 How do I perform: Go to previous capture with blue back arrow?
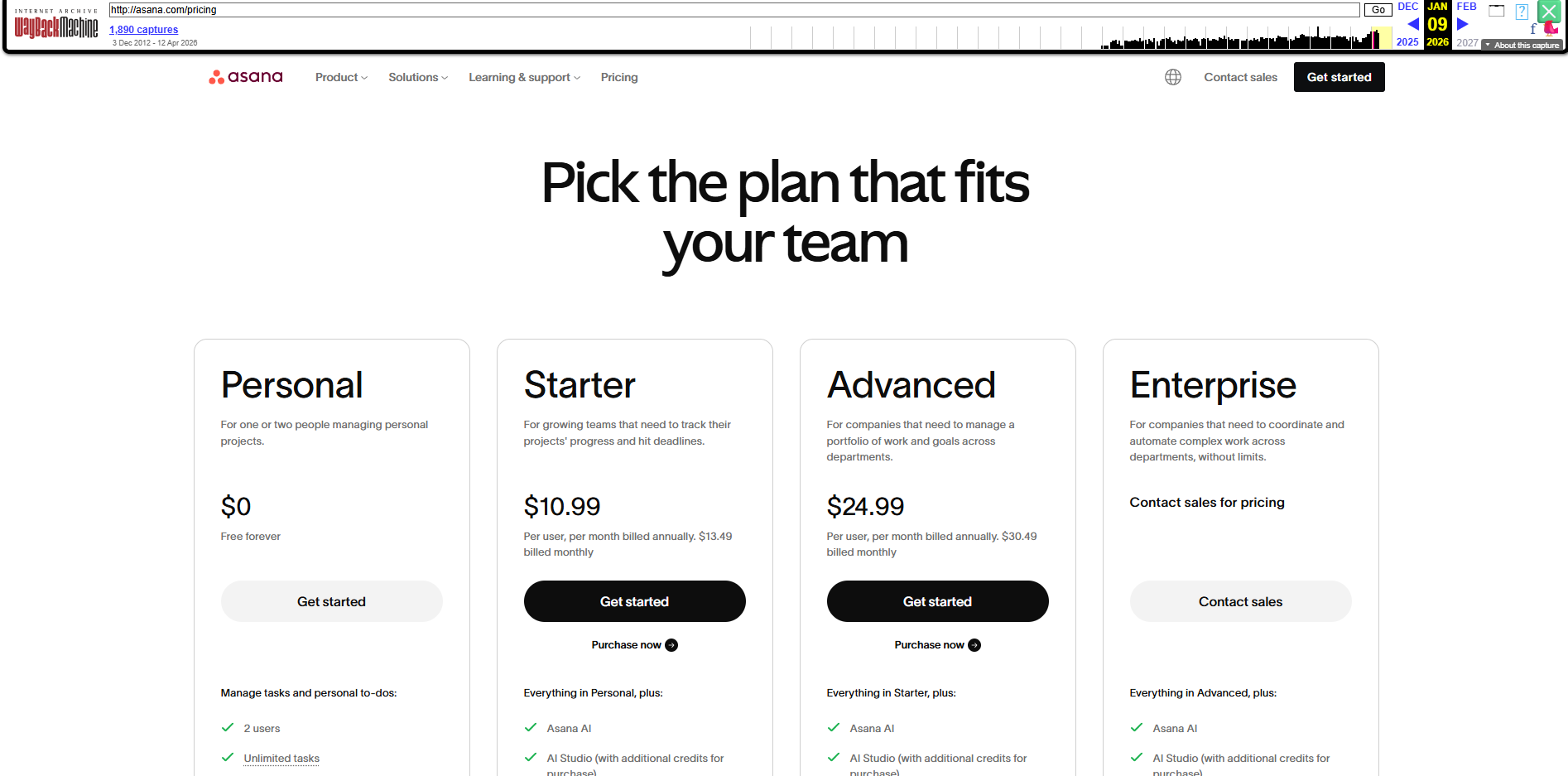(x=1412, y=25)
